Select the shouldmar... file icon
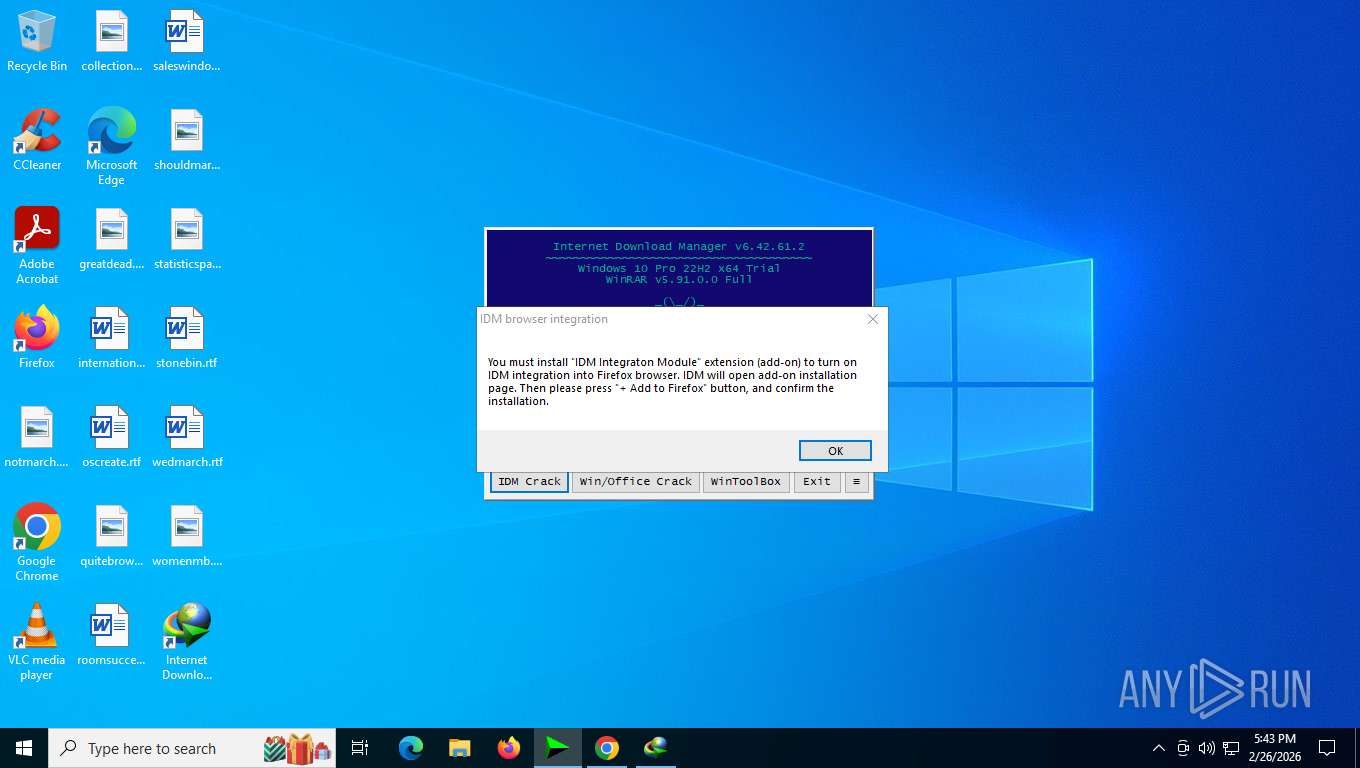Viewport: 1360px width, 768px height. click(186, 140)
